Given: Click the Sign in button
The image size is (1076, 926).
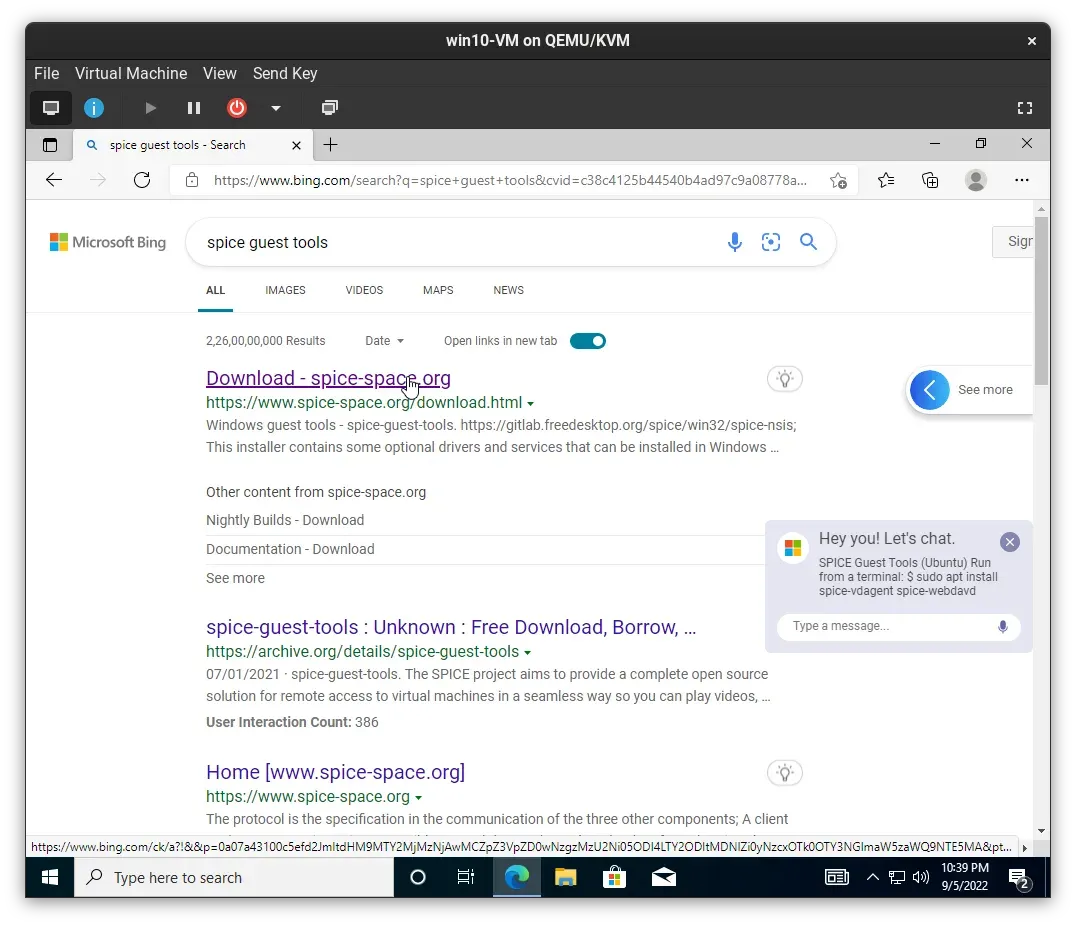Looking at the screenshot, I should point(1013,242).
